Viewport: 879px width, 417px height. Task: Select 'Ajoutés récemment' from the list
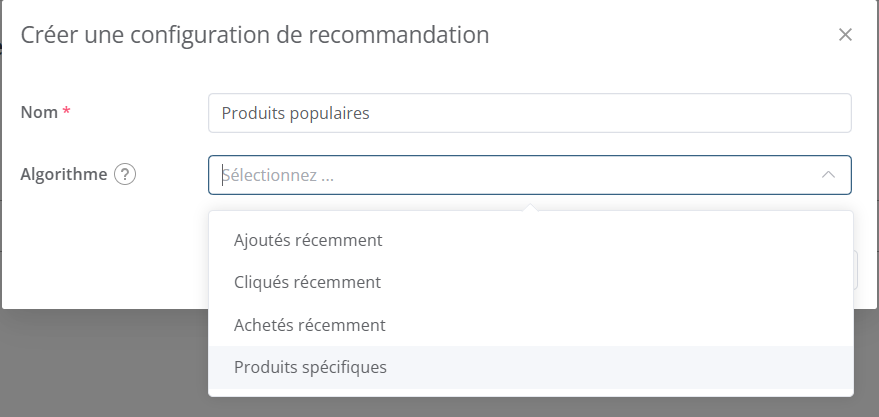coord(308,240)
